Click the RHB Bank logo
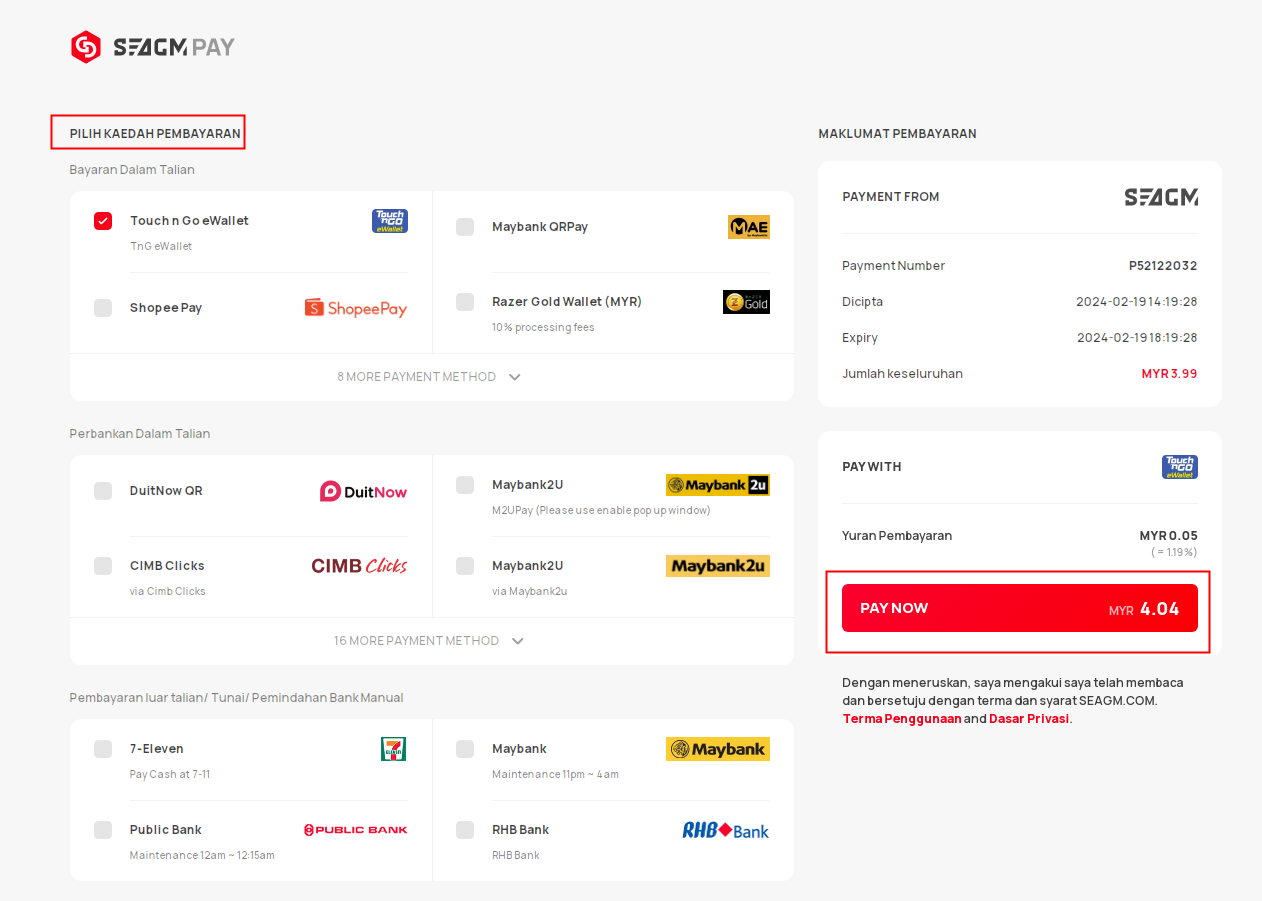 point(726,830)
